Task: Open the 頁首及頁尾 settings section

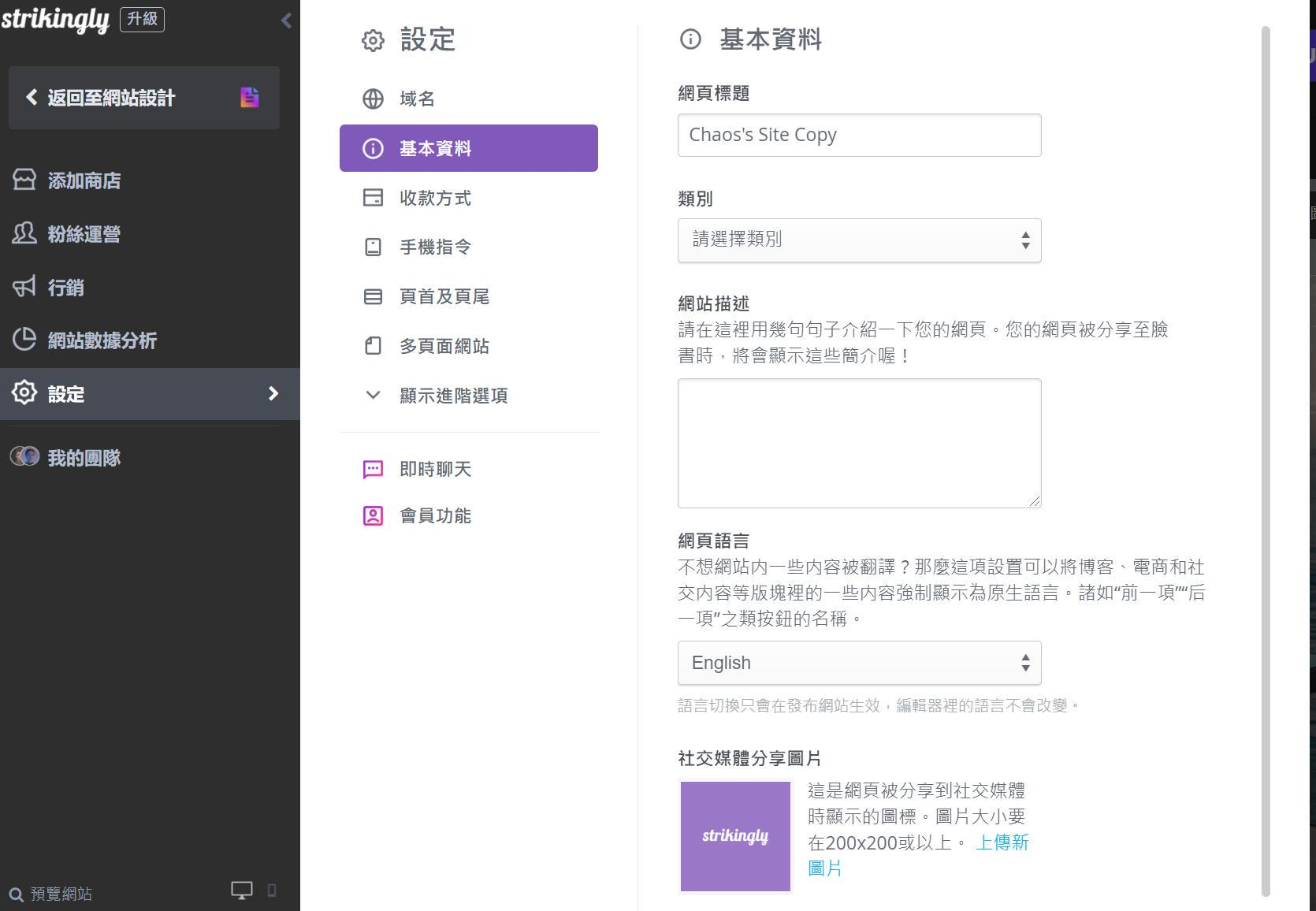Action: 444,296
